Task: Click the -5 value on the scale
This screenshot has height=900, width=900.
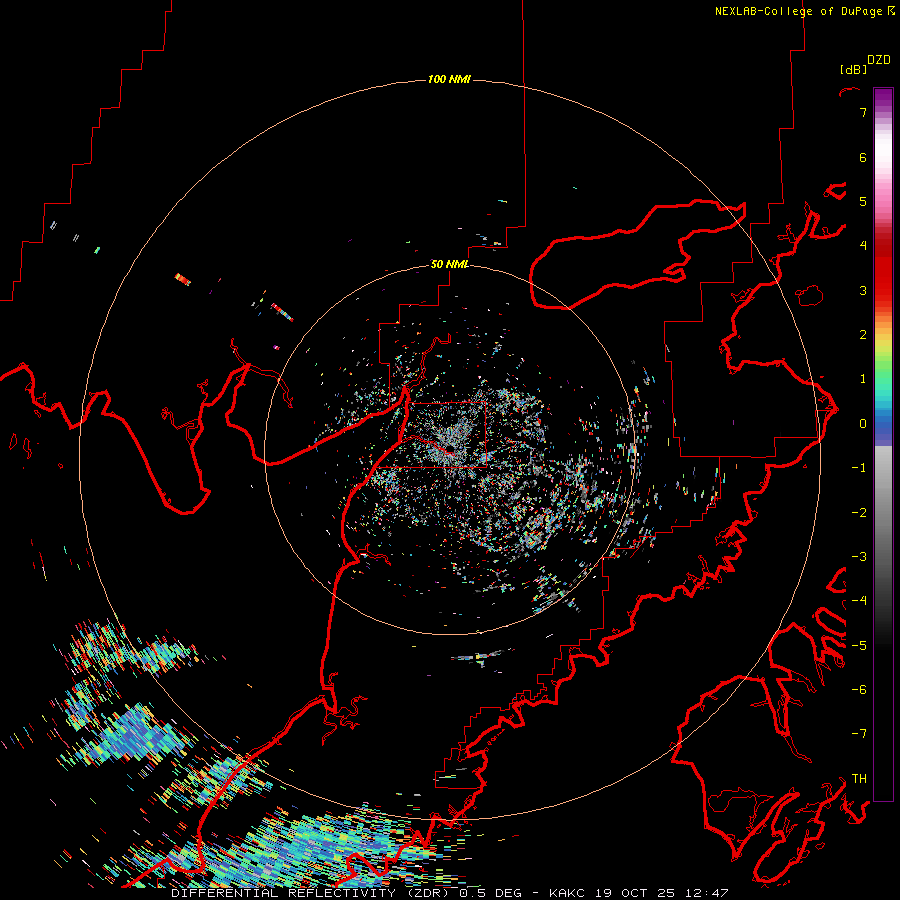Action: [x=859, y=646]
